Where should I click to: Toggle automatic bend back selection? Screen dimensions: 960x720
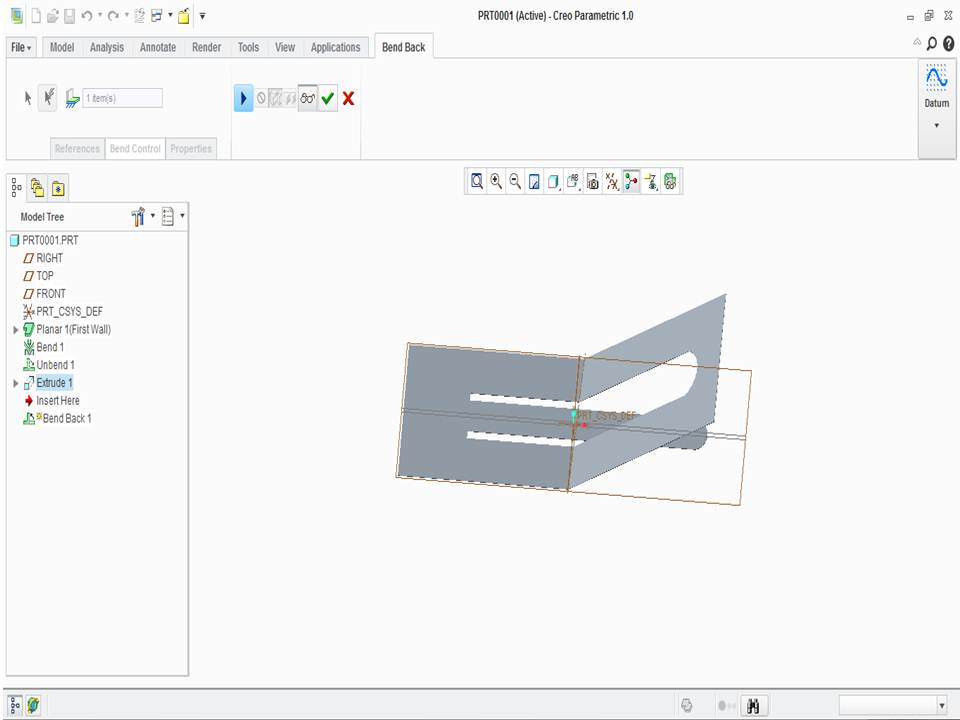[48, 98]
